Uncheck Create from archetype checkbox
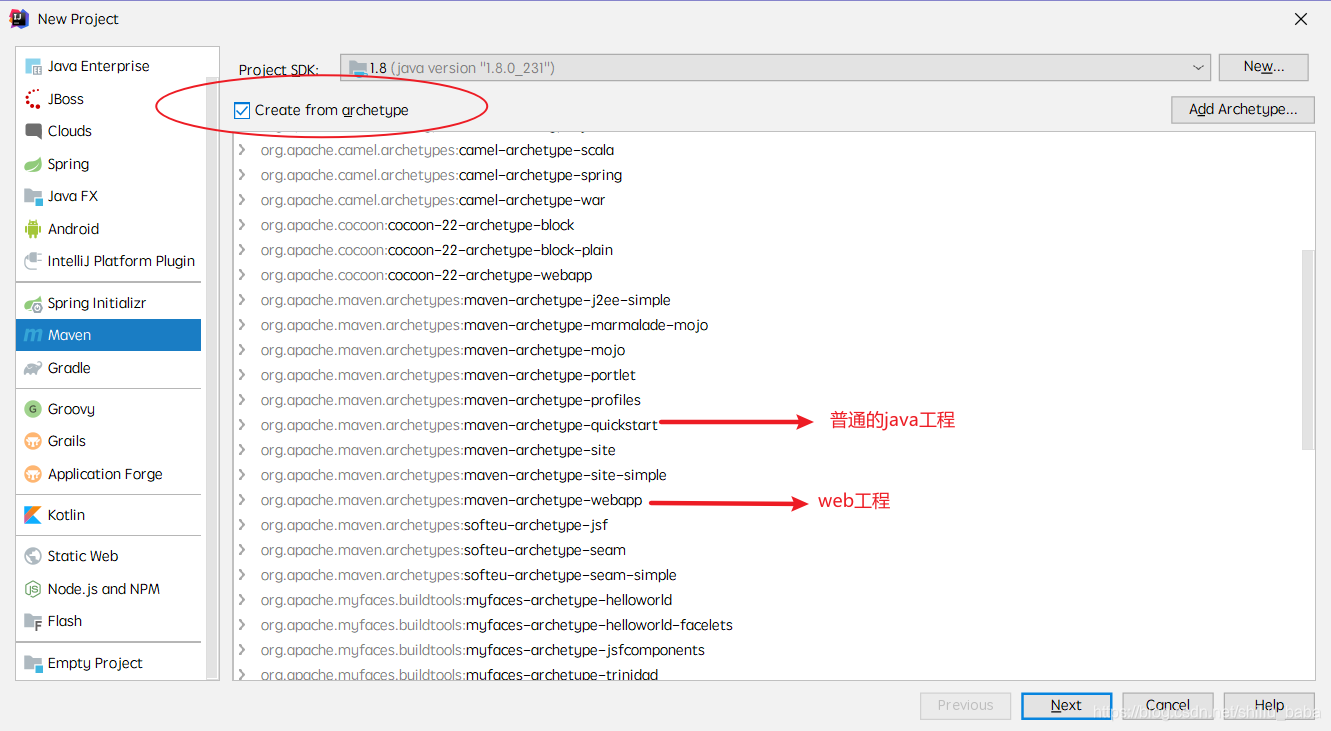1331x731 pixels. coord(241,110)
